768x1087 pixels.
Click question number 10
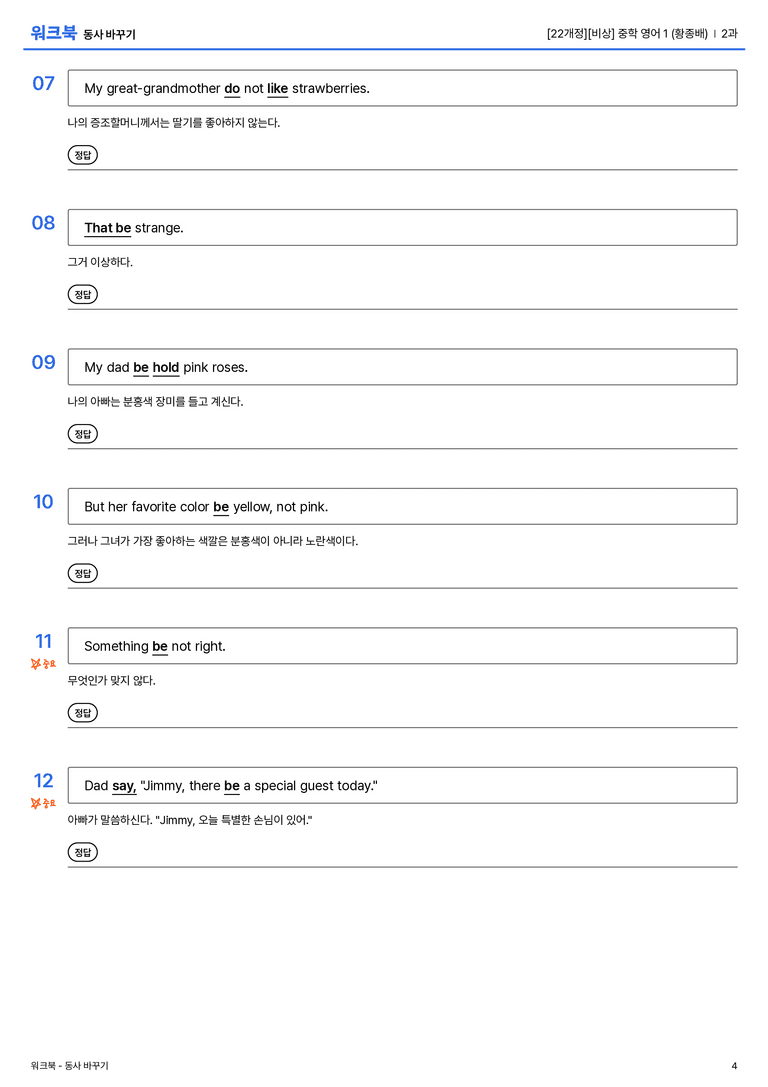click(x=43, y=501)
